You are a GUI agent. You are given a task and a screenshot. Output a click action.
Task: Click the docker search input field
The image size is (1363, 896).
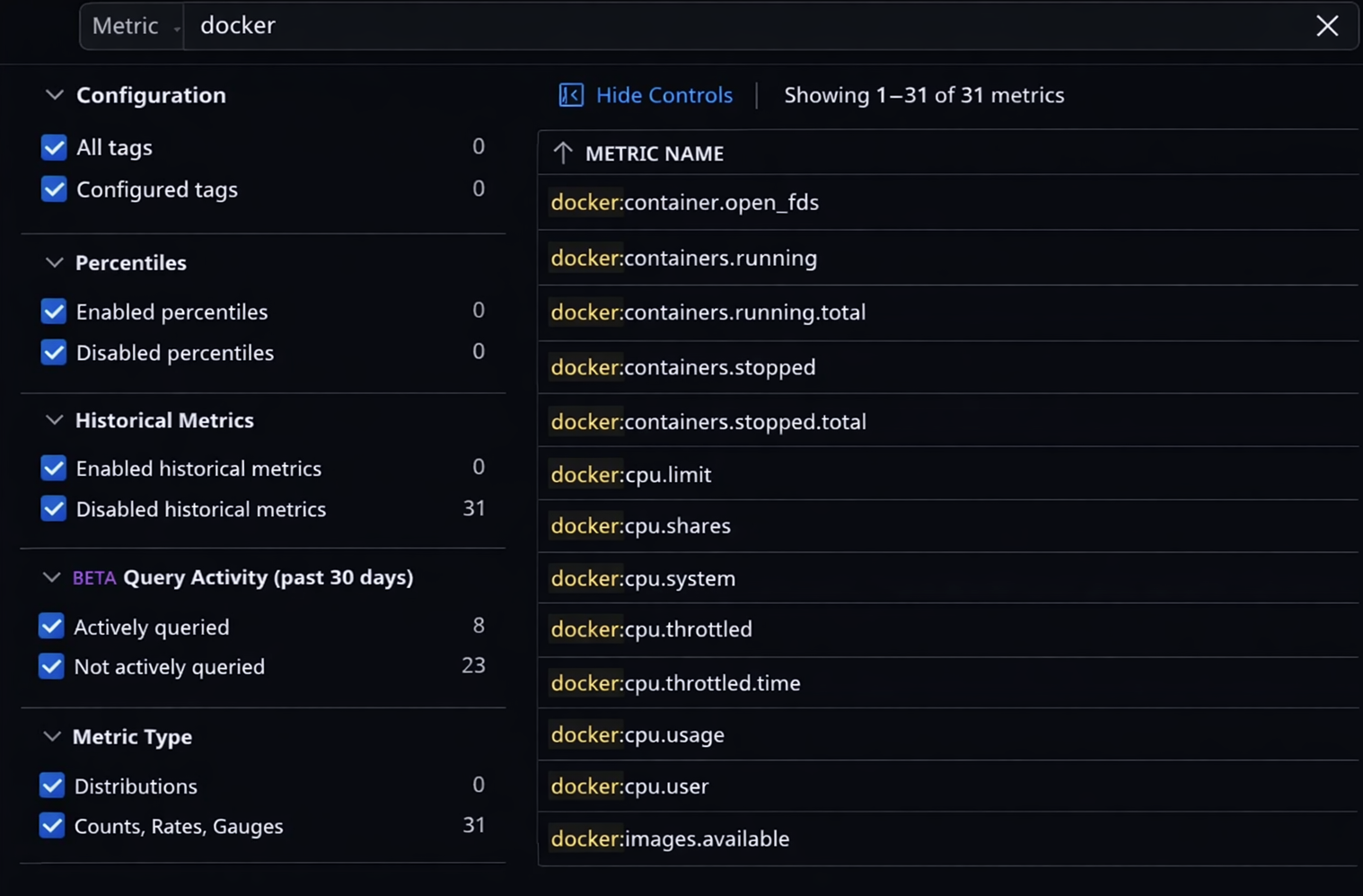click(x=745, y=26)
